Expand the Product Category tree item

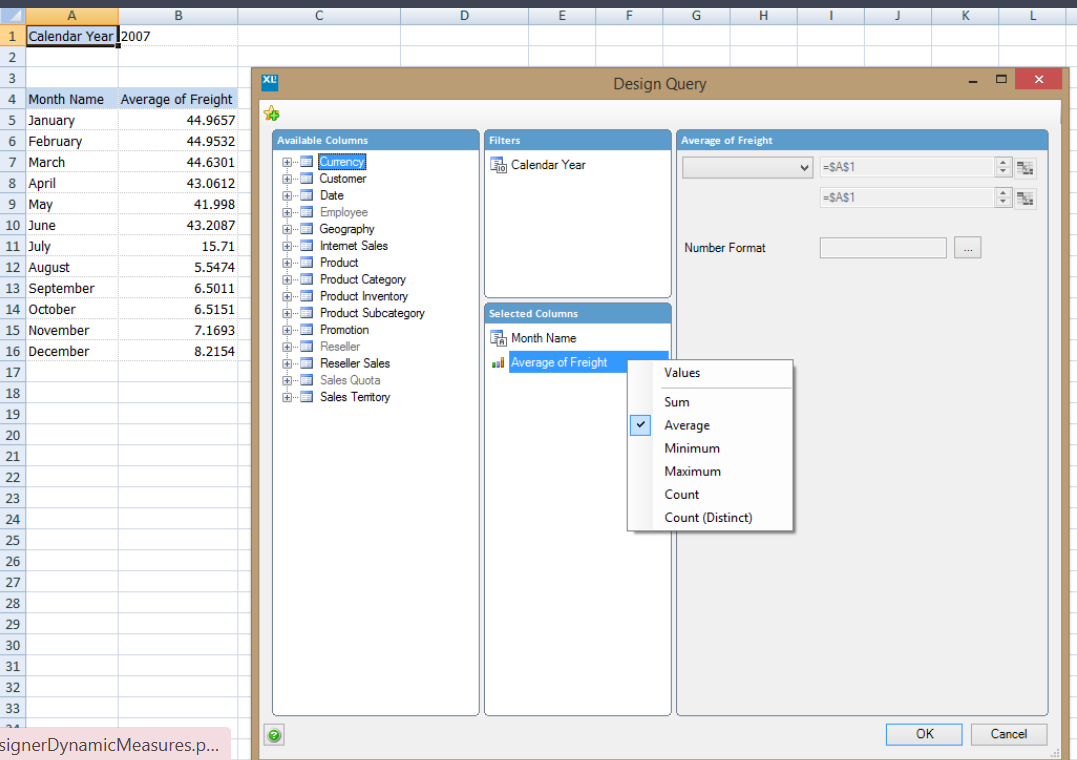click(286, 279)
